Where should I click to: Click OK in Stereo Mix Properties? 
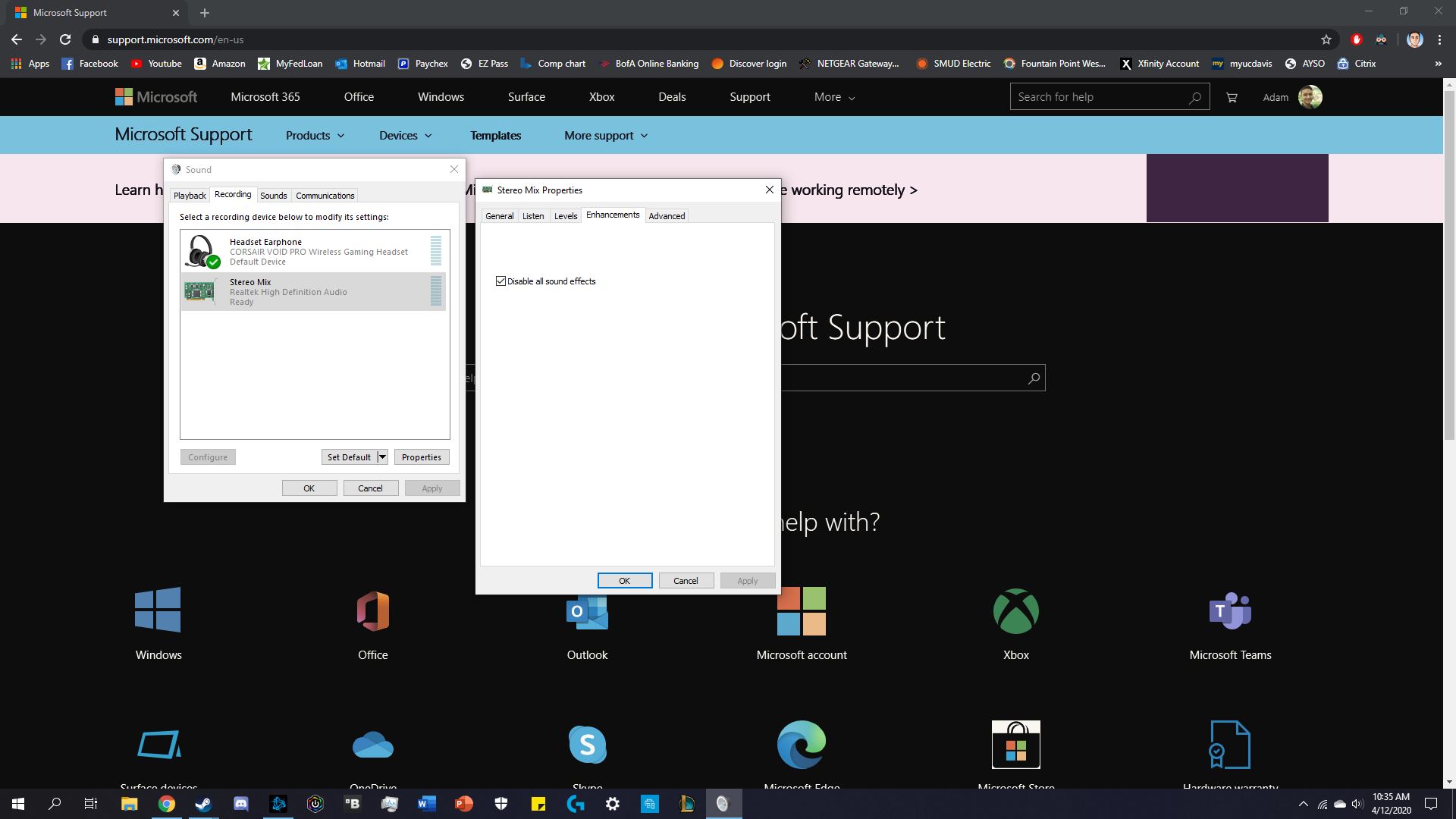(x=625, y=581)
